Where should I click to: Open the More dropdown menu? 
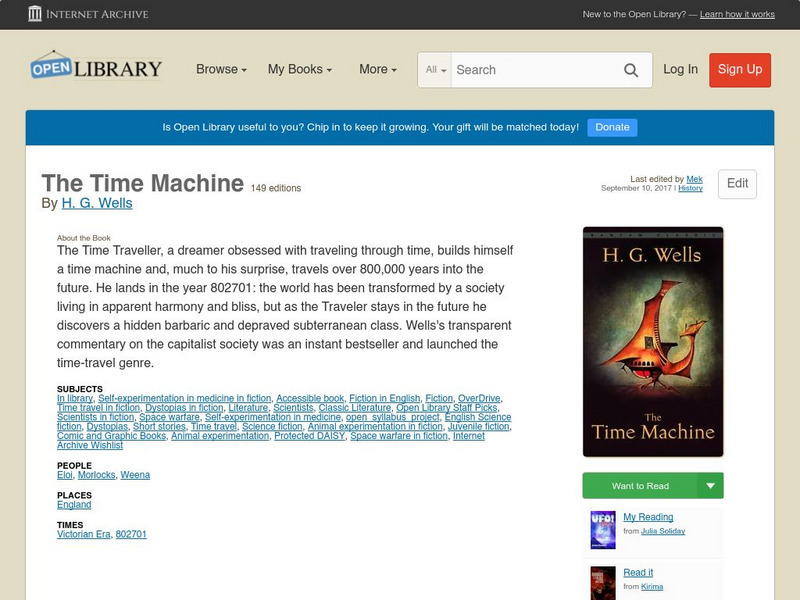coord(375,69)
